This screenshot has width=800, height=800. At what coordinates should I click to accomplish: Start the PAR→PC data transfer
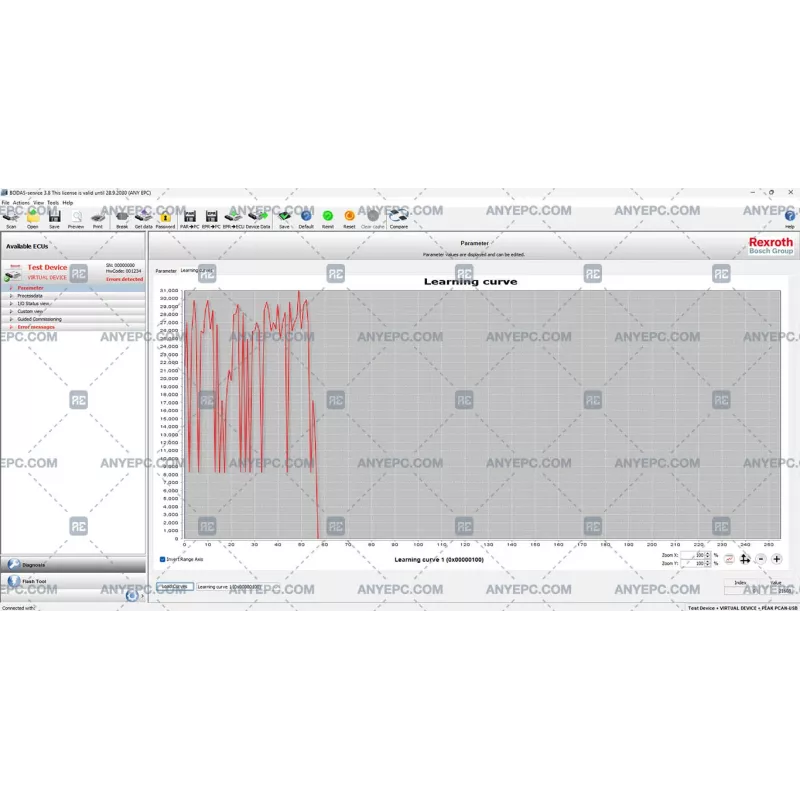[x=189, y=217]
